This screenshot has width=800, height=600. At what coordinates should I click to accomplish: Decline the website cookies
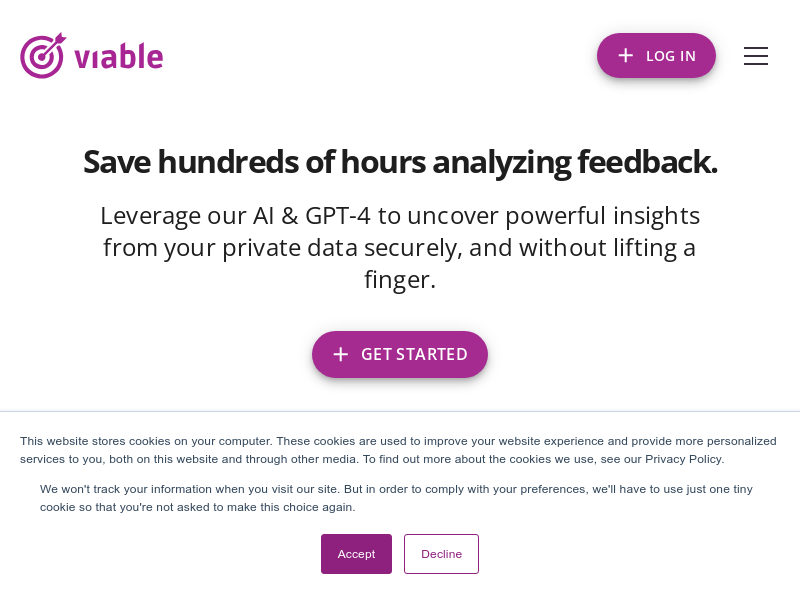click(x=441, y=554)
